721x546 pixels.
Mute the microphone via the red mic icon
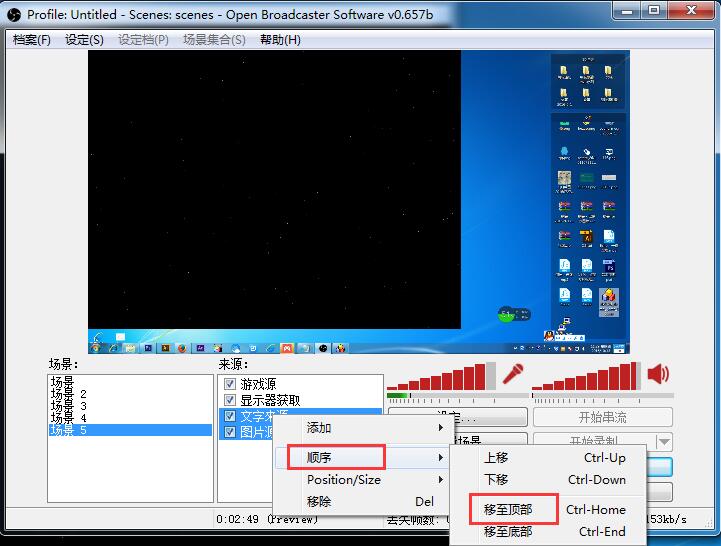coord(513,374)
